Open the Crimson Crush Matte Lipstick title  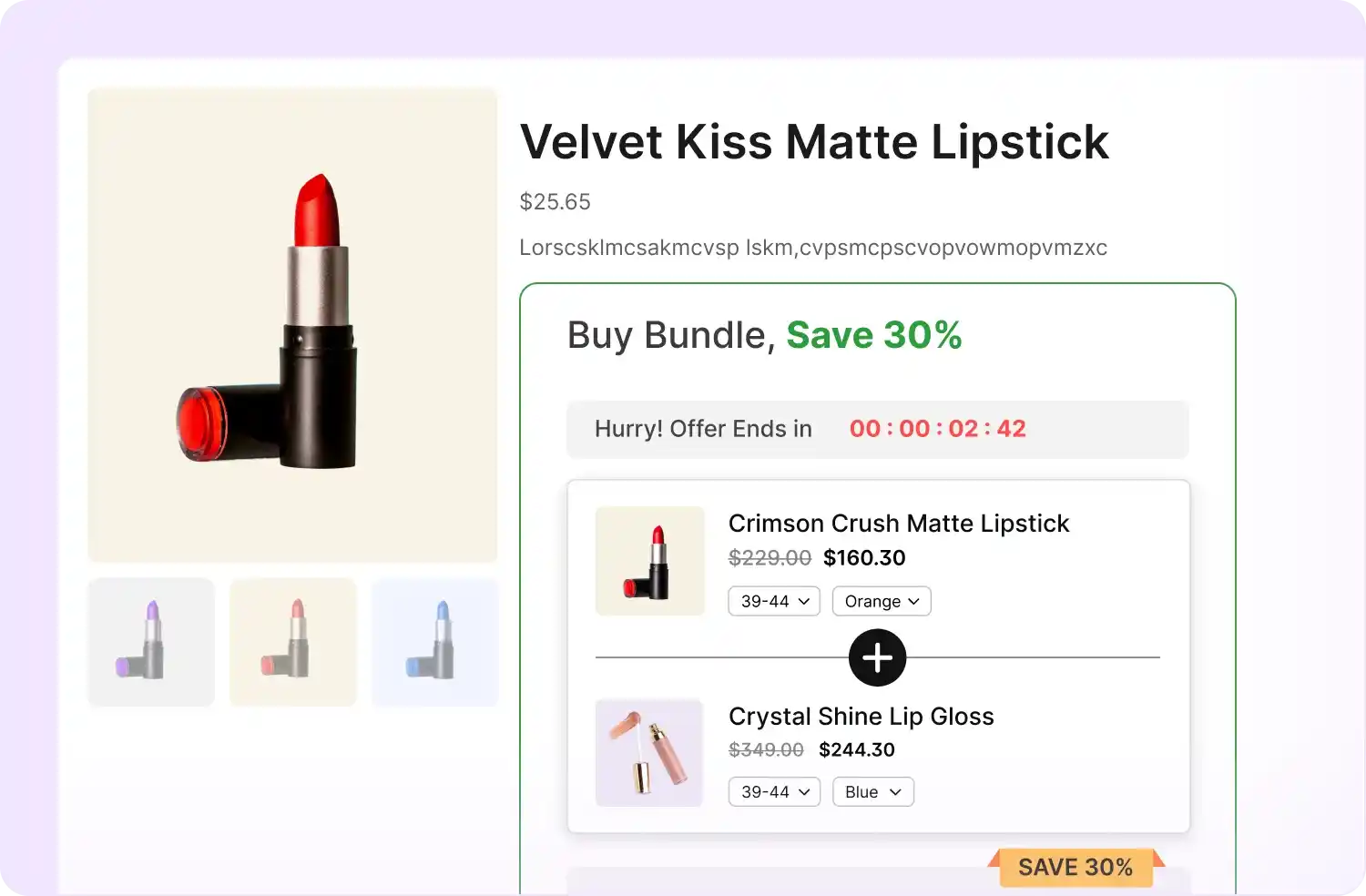coord(898,524)
